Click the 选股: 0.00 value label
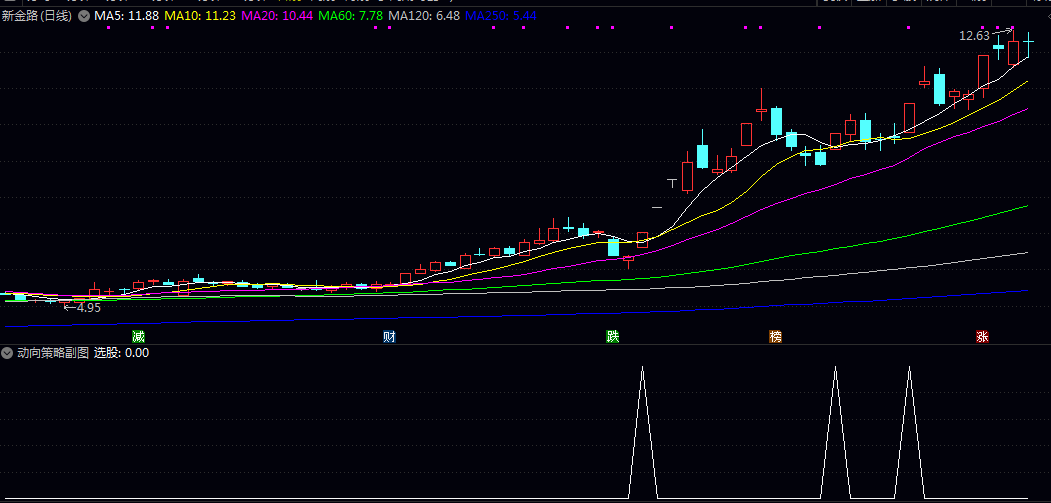 pyautogui.click(x=121, y=353)
